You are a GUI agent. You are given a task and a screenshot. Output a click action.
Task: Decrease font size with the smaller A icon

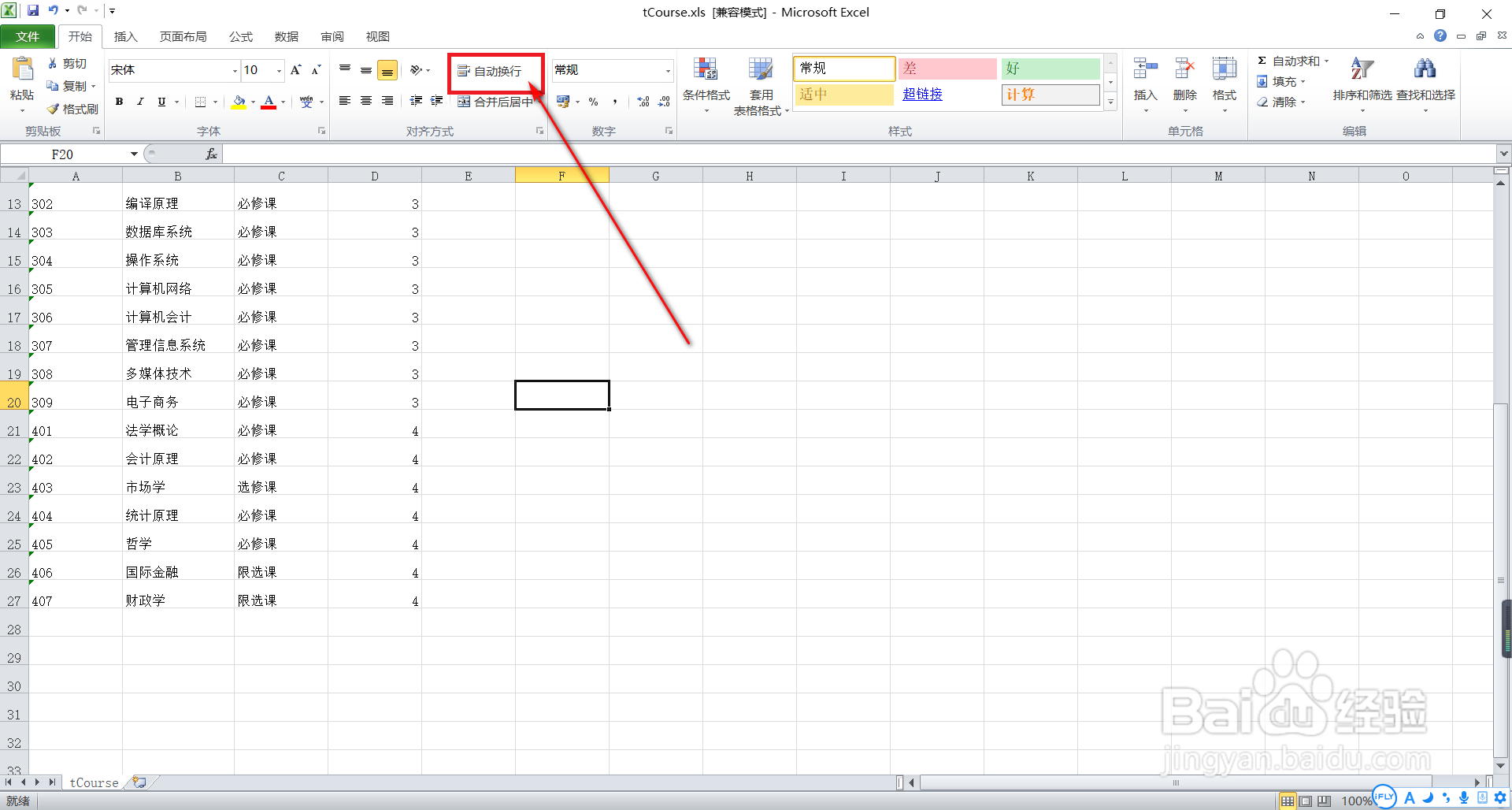click(x=316, y=70)
